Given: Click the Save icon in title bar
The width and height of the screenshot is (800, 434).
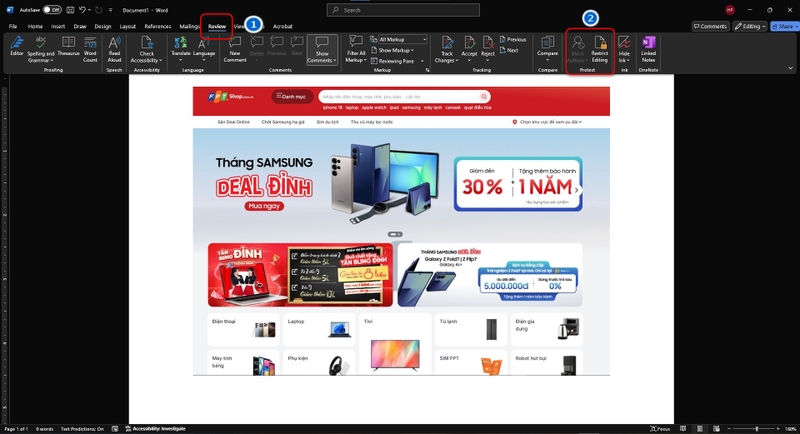Looking at the screenshot, I should (x=70, y=10).
